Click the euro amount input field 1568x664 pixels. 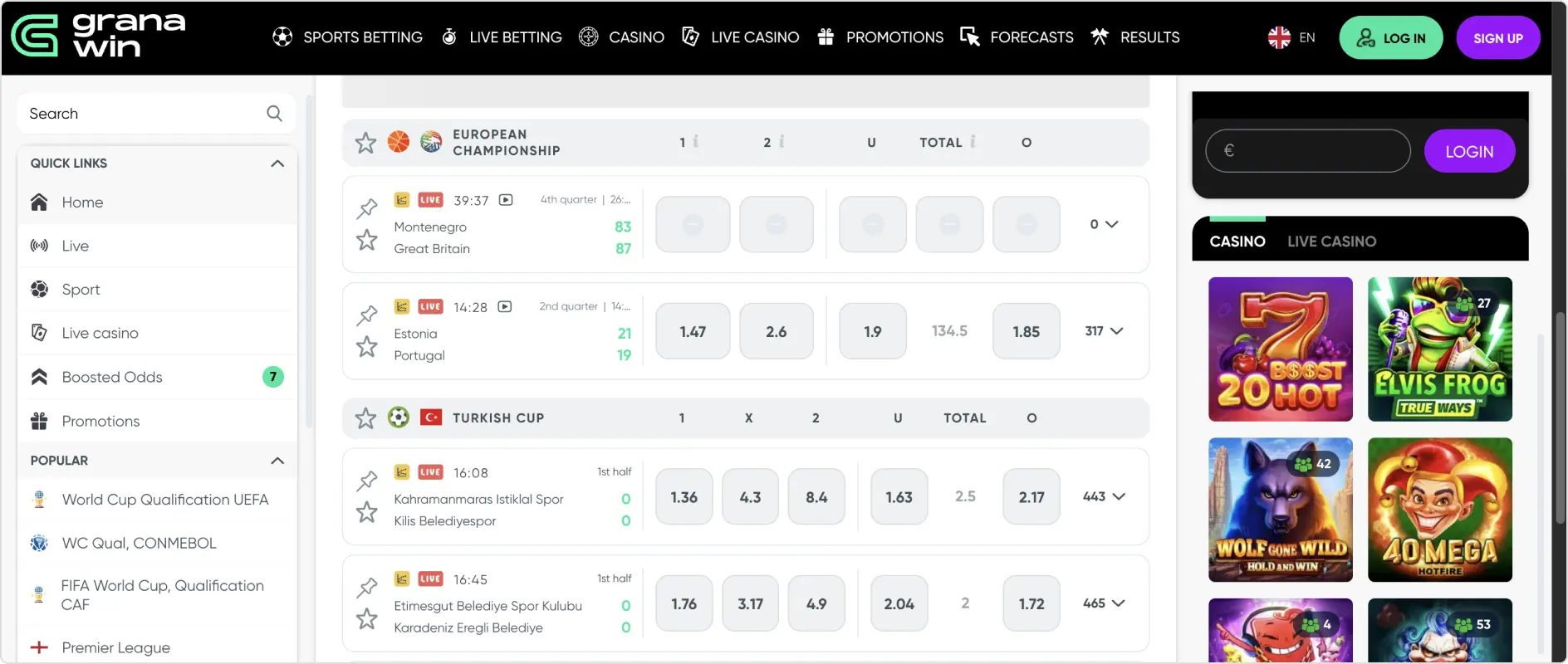pyautogui.click(x=1307, y=151)
